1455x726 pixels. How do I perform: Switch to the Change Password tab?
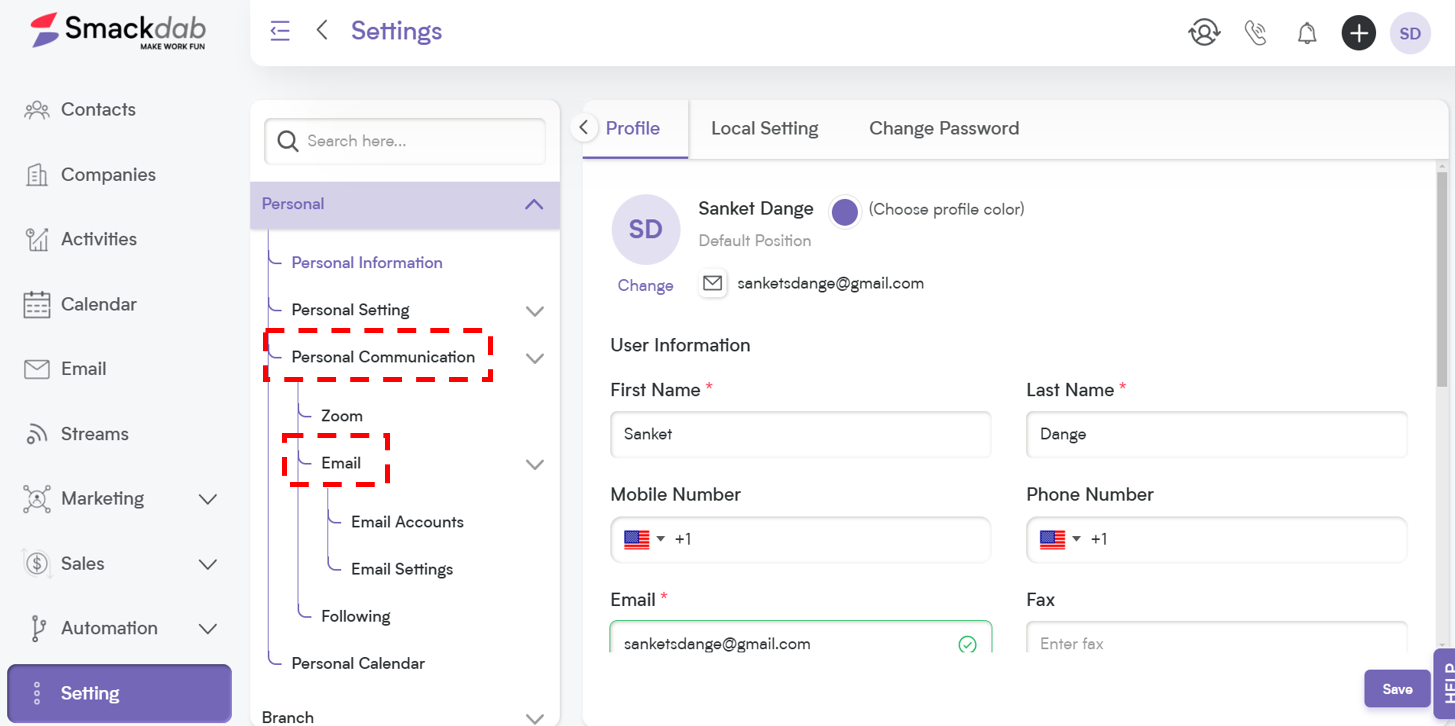944,128
